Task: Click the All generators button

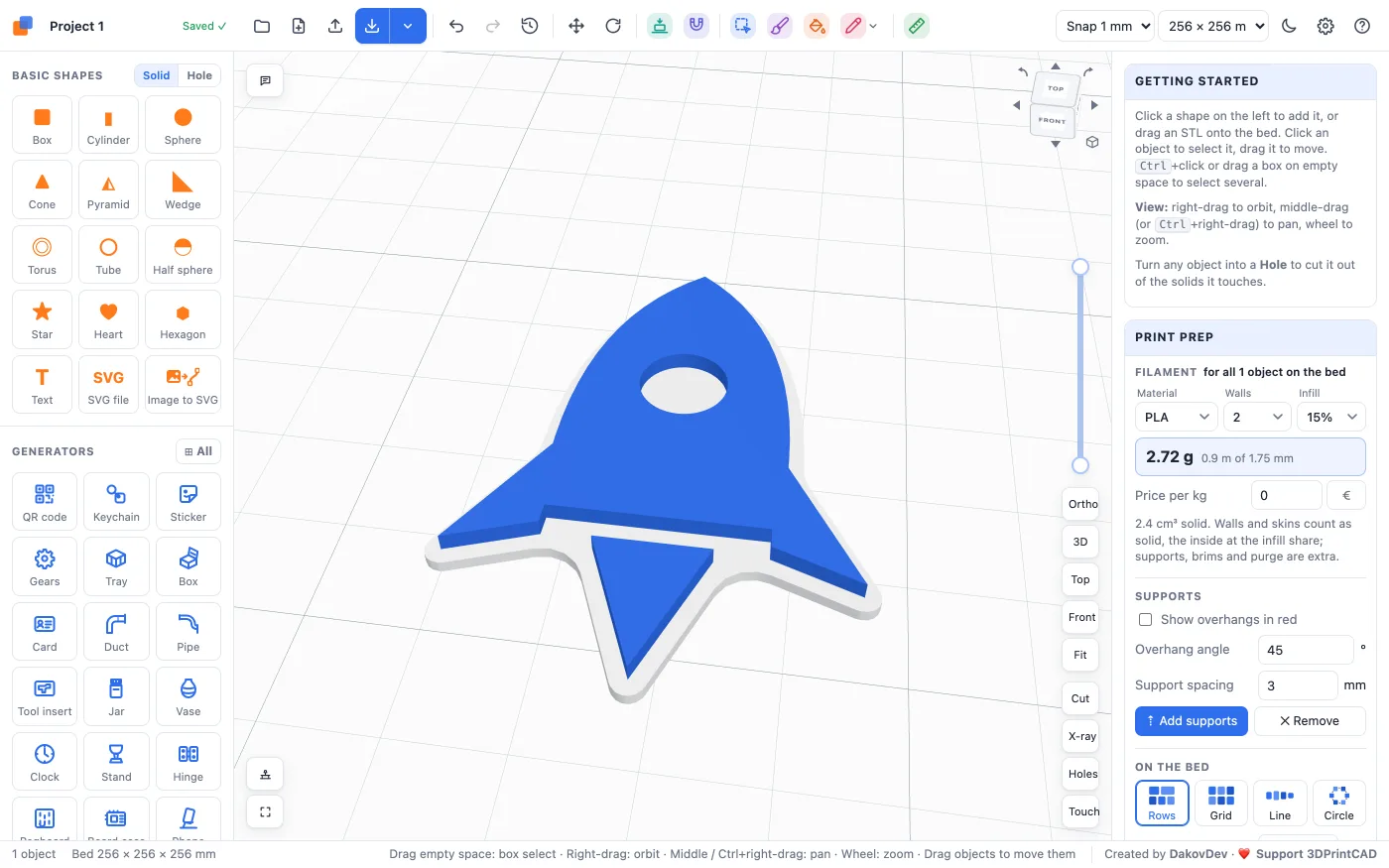Action: coord(198,451)
